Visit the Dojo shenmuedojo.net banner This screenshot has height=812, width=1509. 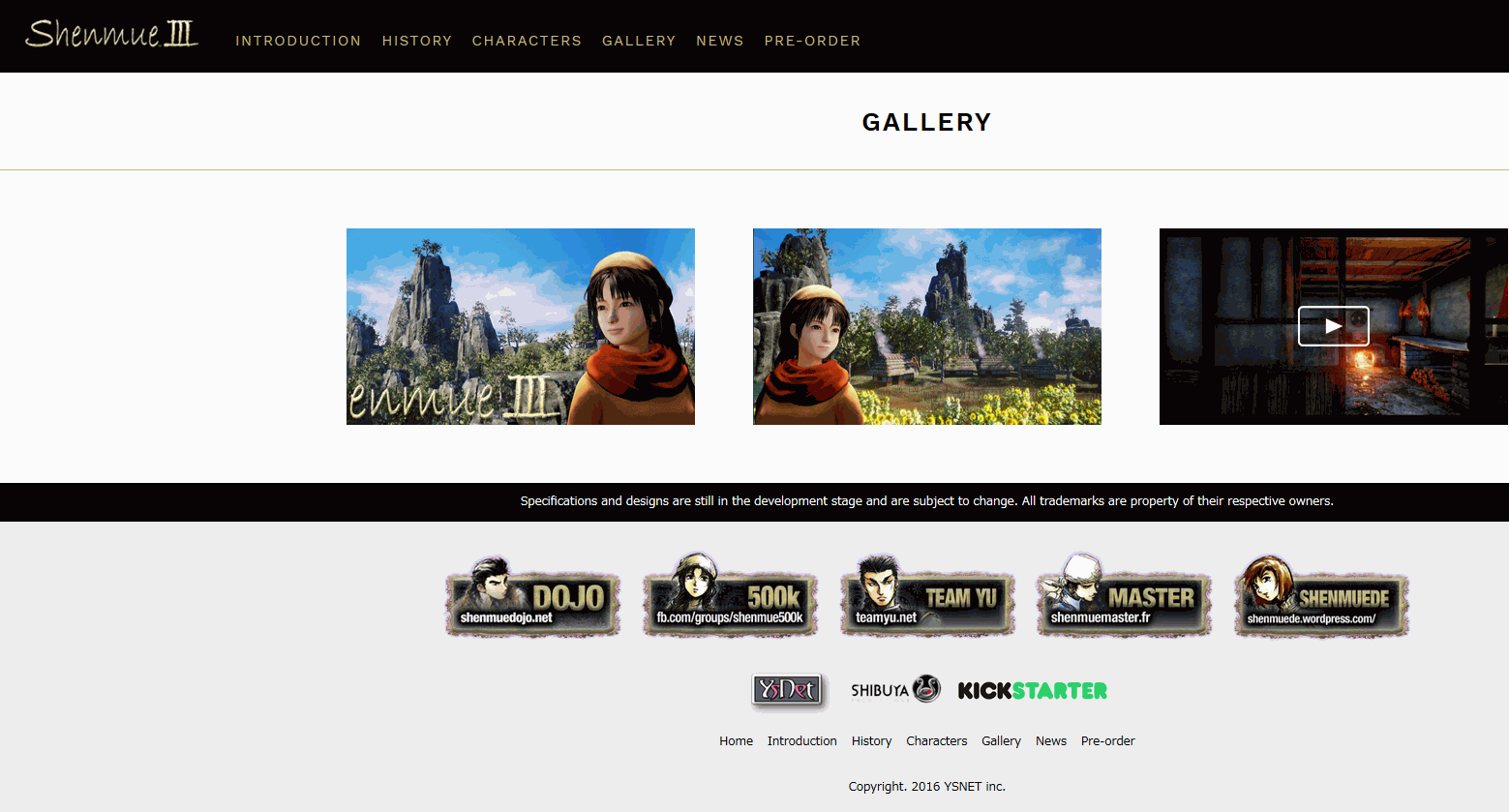(x=533, y=596)
